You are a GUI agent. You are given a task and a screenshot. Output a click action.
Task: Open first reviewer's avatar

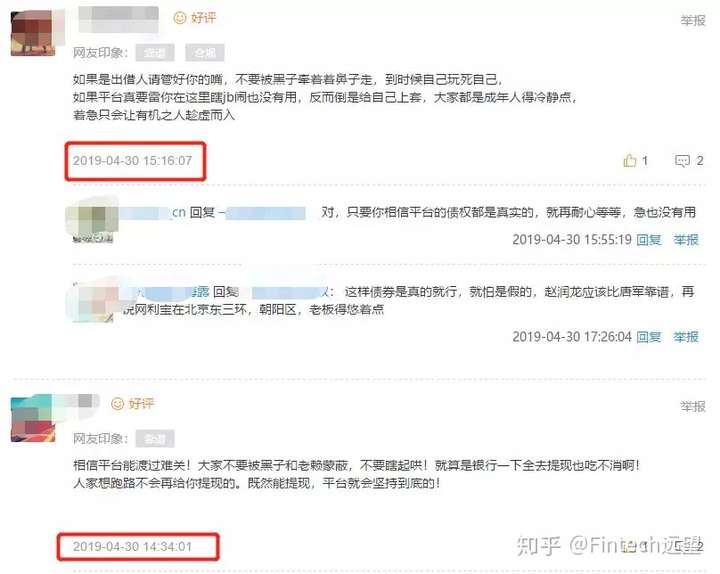(x=33, y=33)
